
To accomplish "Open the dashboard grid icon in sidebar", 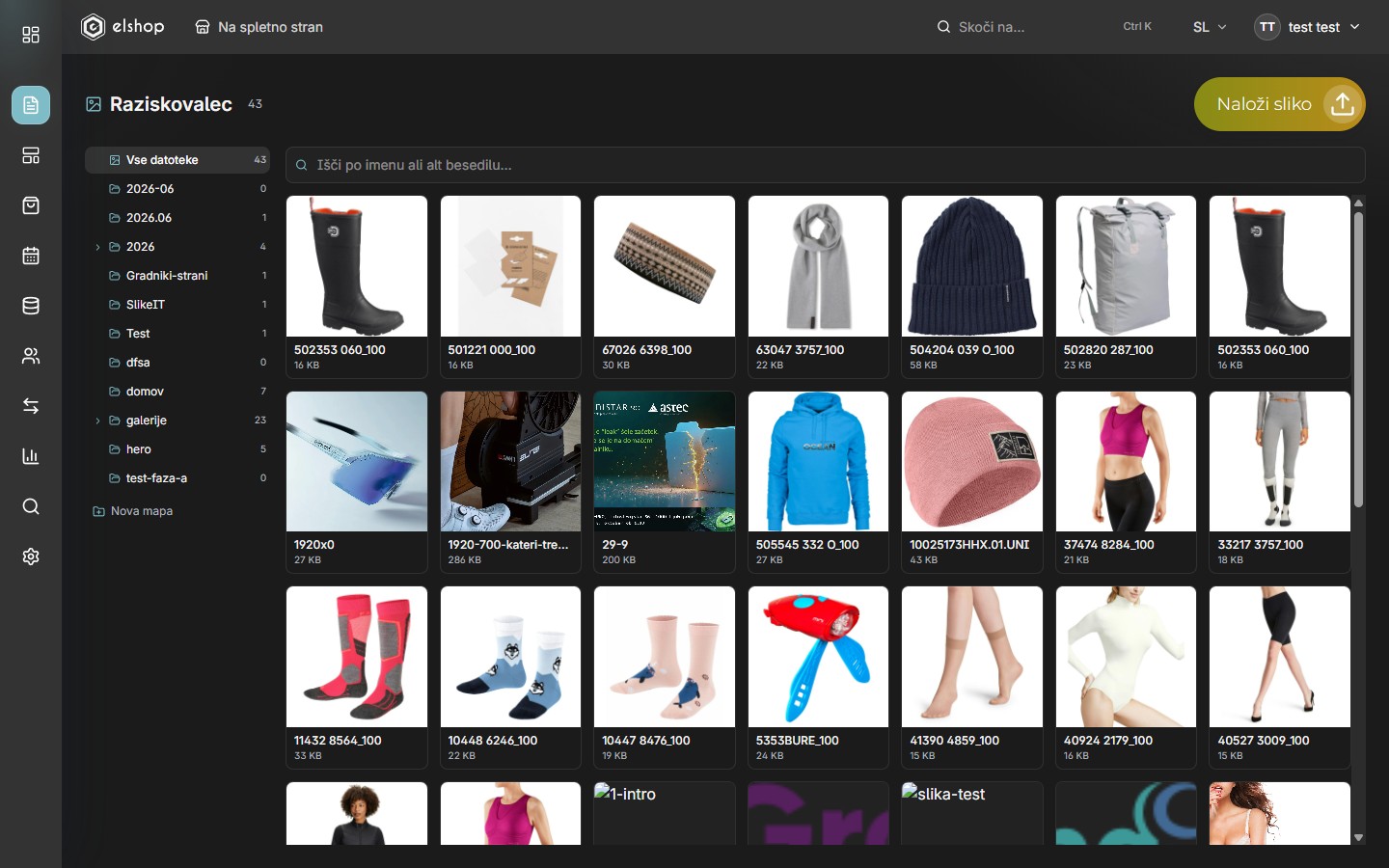I will [31, 35].
